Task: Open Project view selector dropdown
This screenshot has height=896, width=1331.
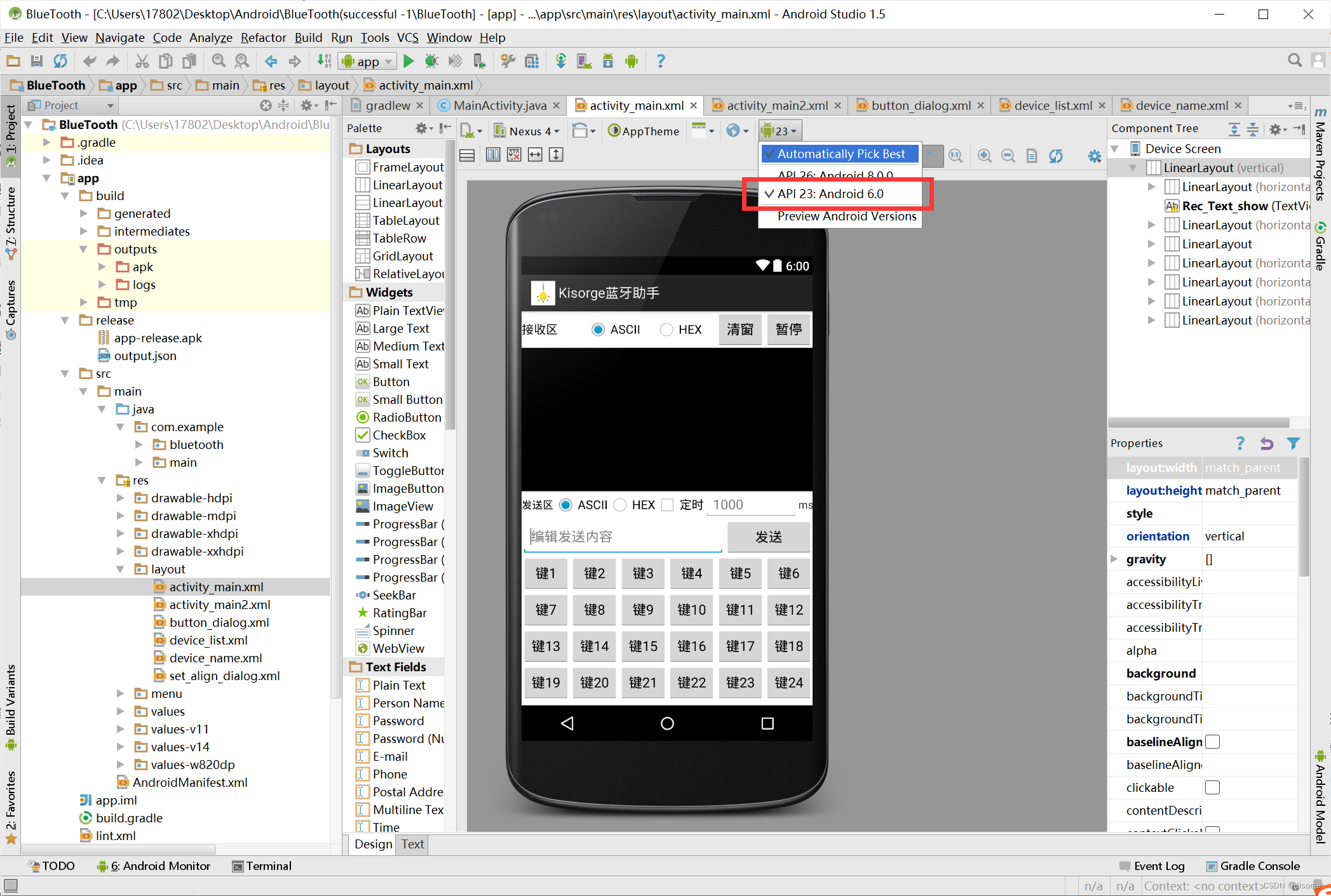Action: 71,105
